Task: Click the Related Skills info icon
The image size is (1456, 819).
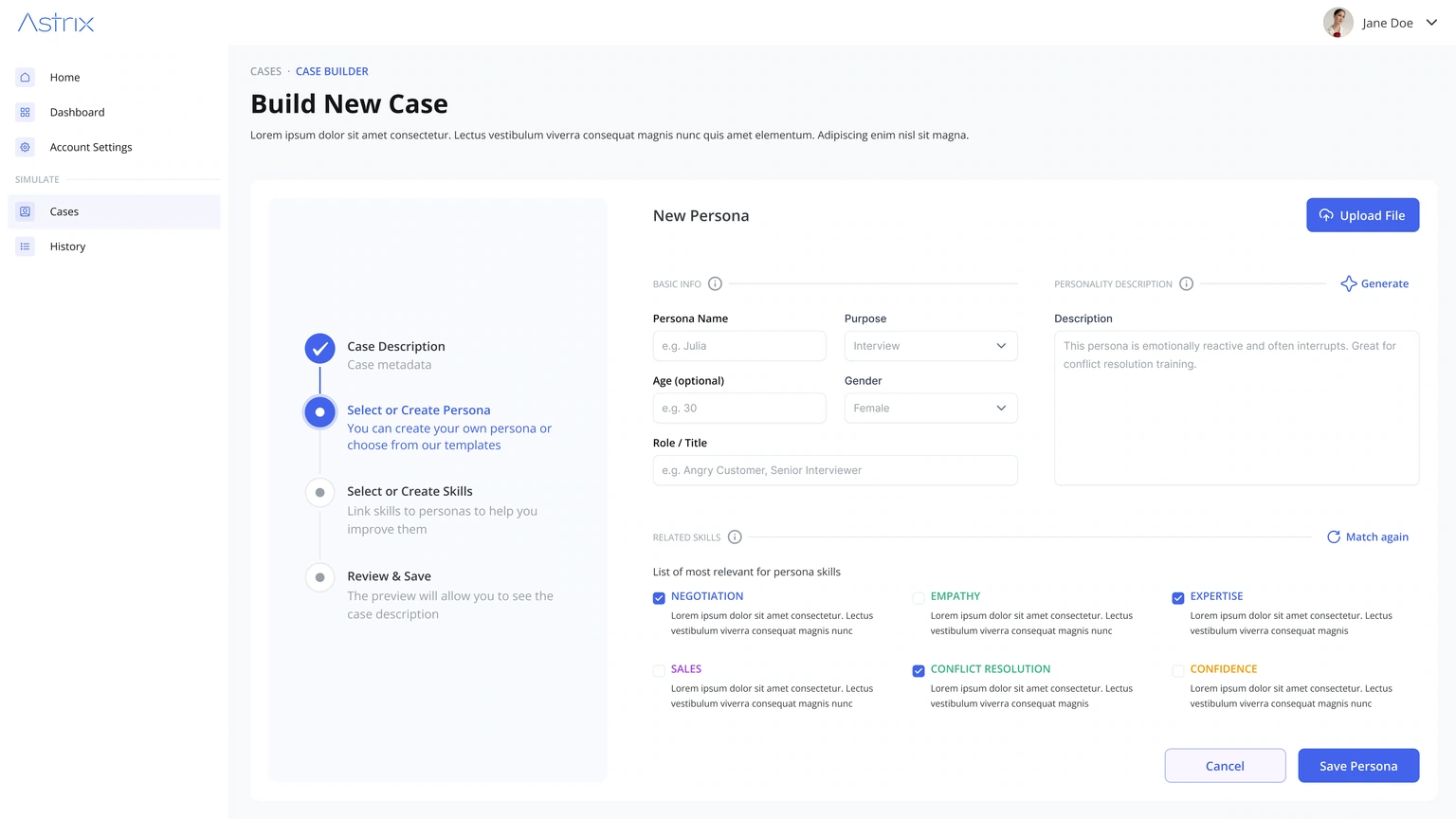Action: point(735,537)
